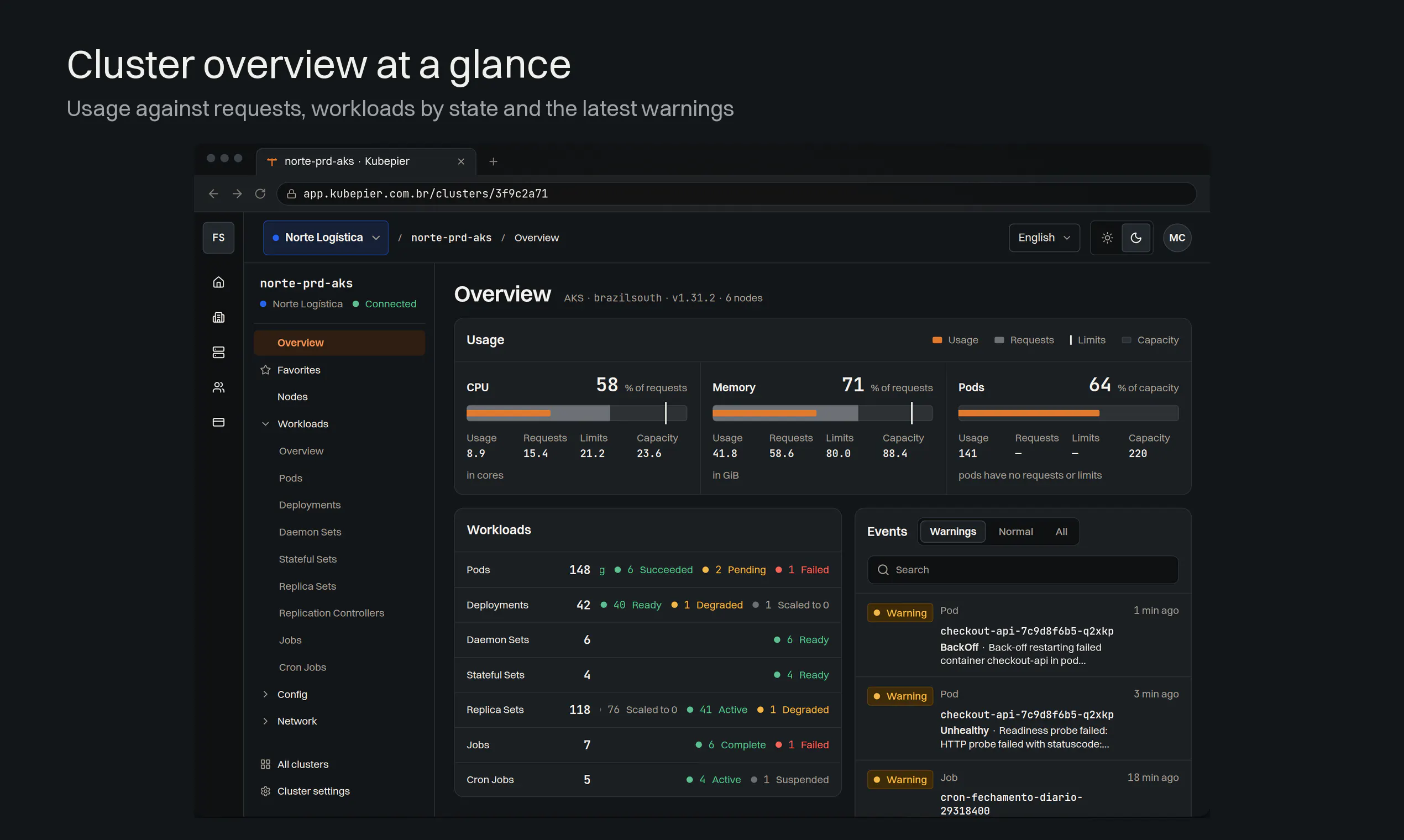
Task: Click the Memory usage bar
Action: [x=822, y=413]
